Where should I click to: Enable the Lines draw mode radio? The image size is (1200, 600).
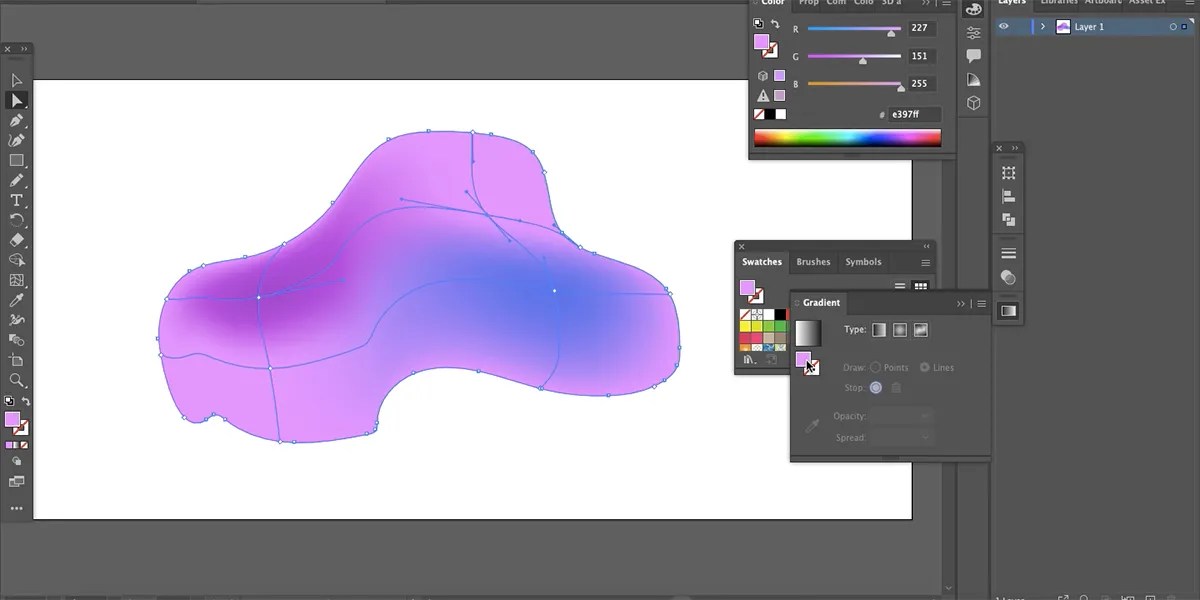click(924, 367)
